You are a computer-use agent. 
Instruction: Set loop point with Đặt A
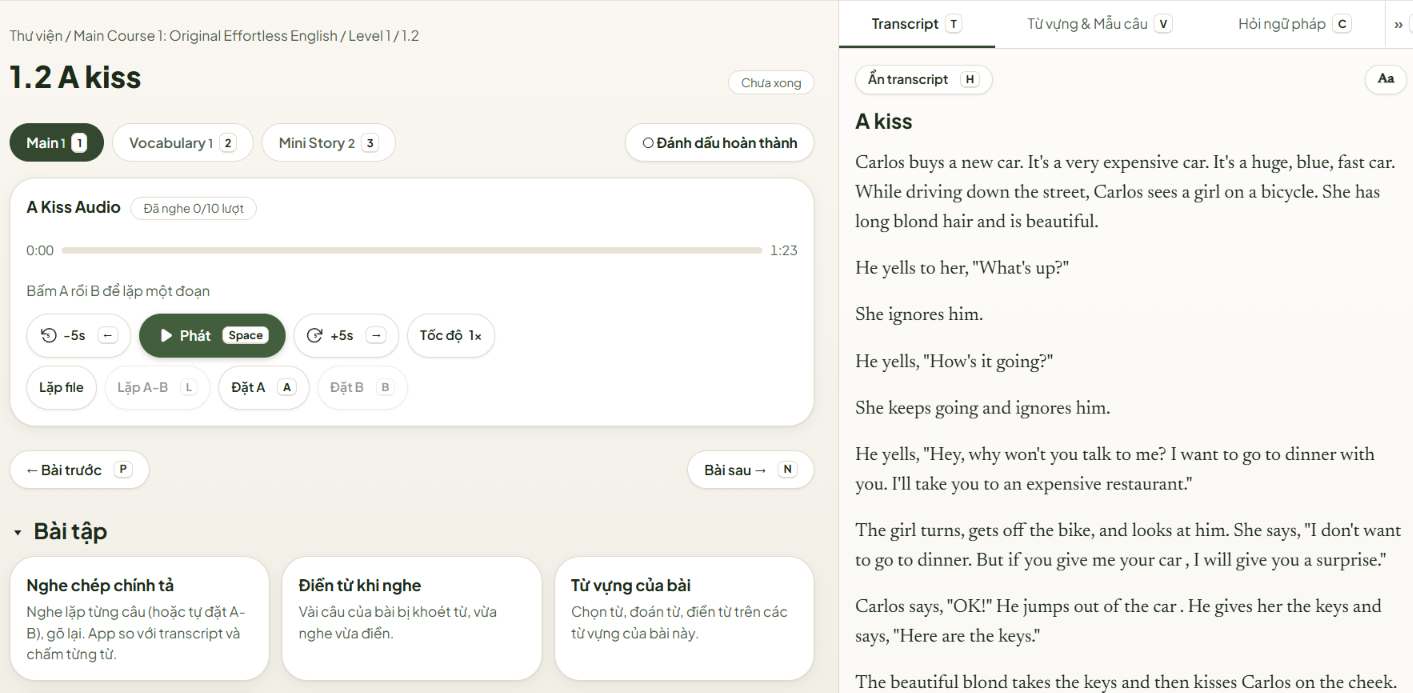click(x=264, y=388)
